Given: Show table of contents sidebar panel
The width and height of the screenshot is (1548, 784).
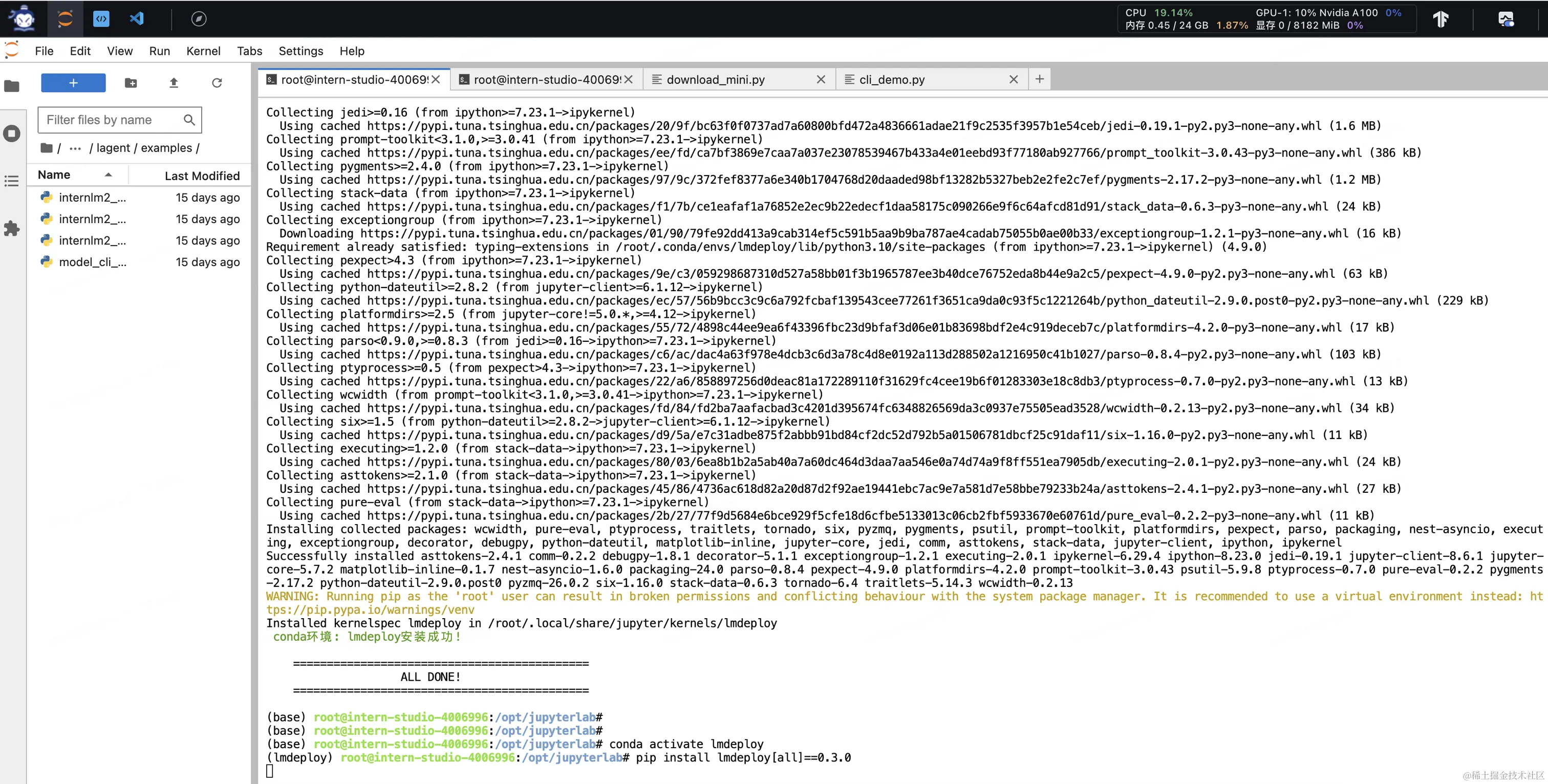Looking at the screenshot, I should click(x=12, y=181).
